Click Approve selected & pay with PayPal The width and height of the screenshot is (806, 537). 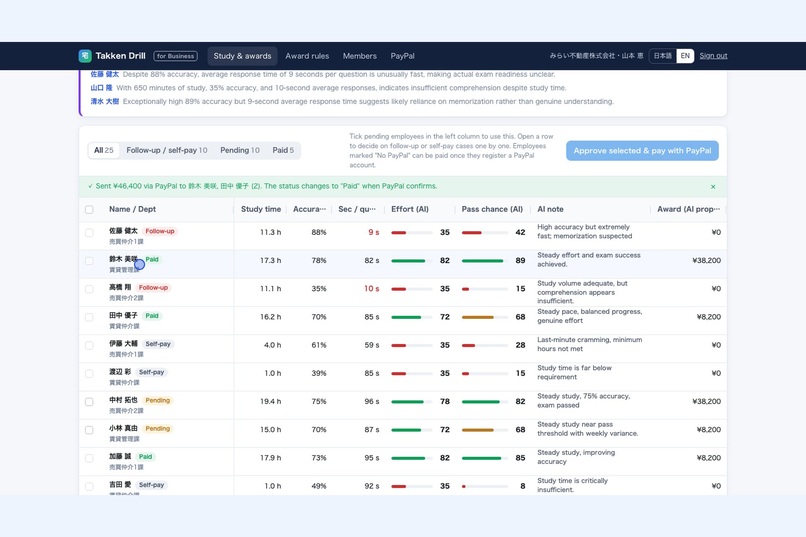642,151
